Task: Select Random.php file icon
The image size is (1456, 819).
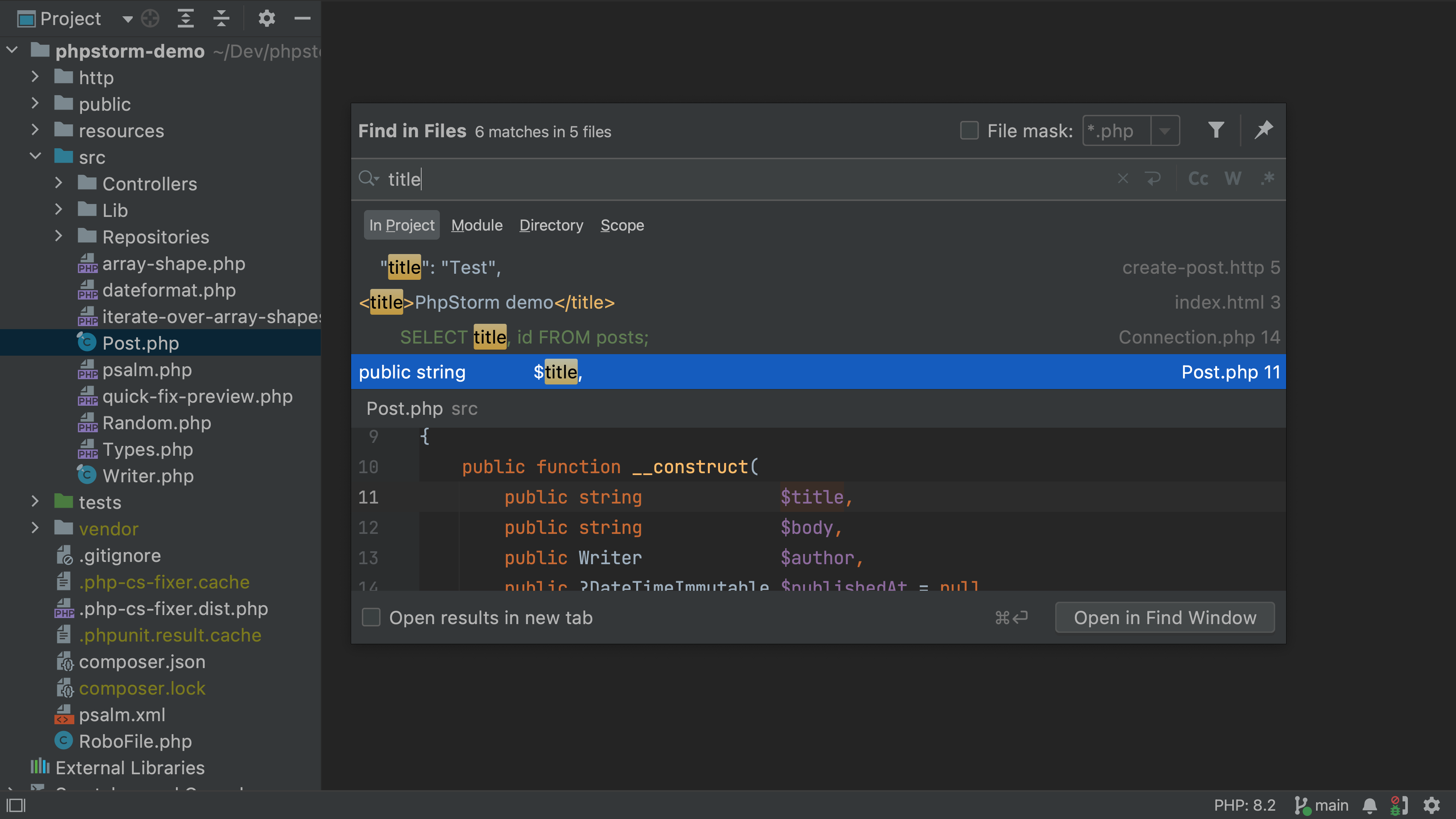Action: click(88, 423)
